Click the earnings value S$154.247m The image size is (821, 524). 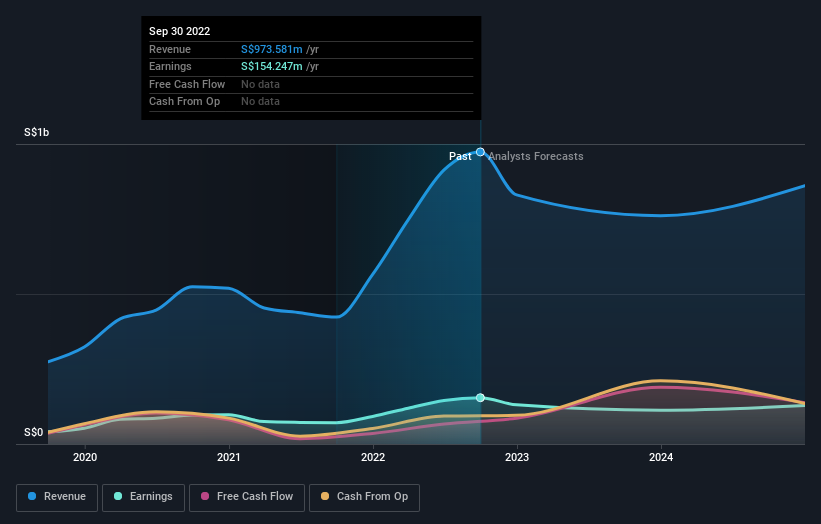click(x=272, y=66)
